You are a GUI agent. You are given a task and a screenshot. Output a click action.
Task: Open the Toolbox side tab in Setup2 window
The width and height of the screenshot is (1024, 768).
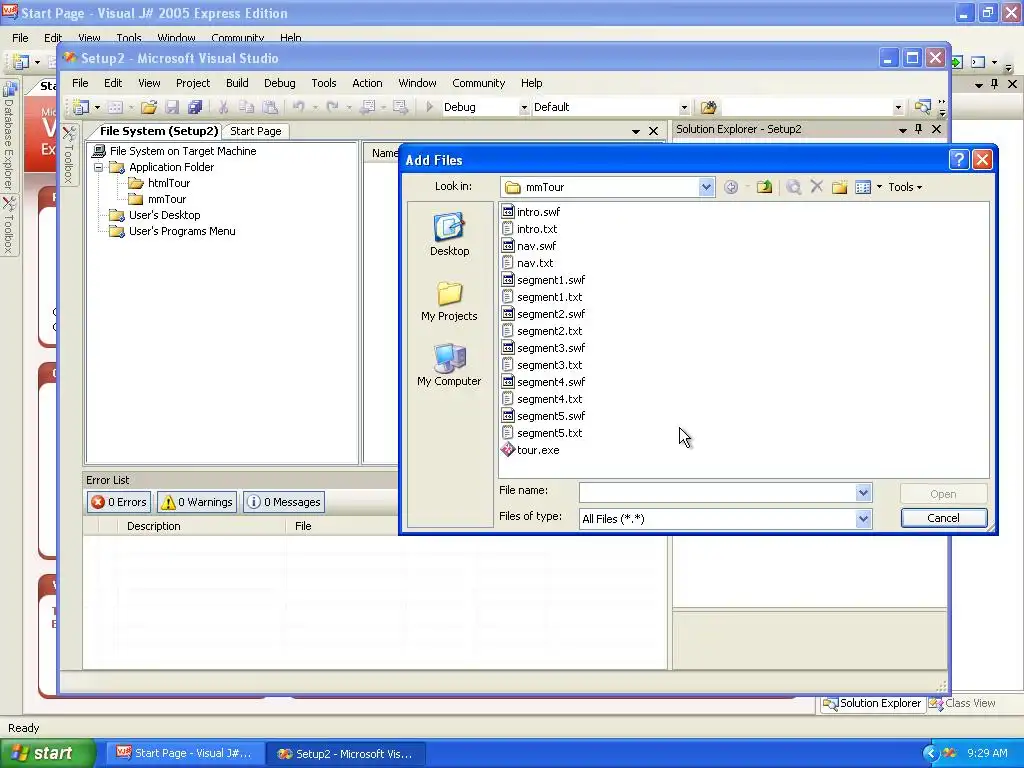(x=69, y=154)
